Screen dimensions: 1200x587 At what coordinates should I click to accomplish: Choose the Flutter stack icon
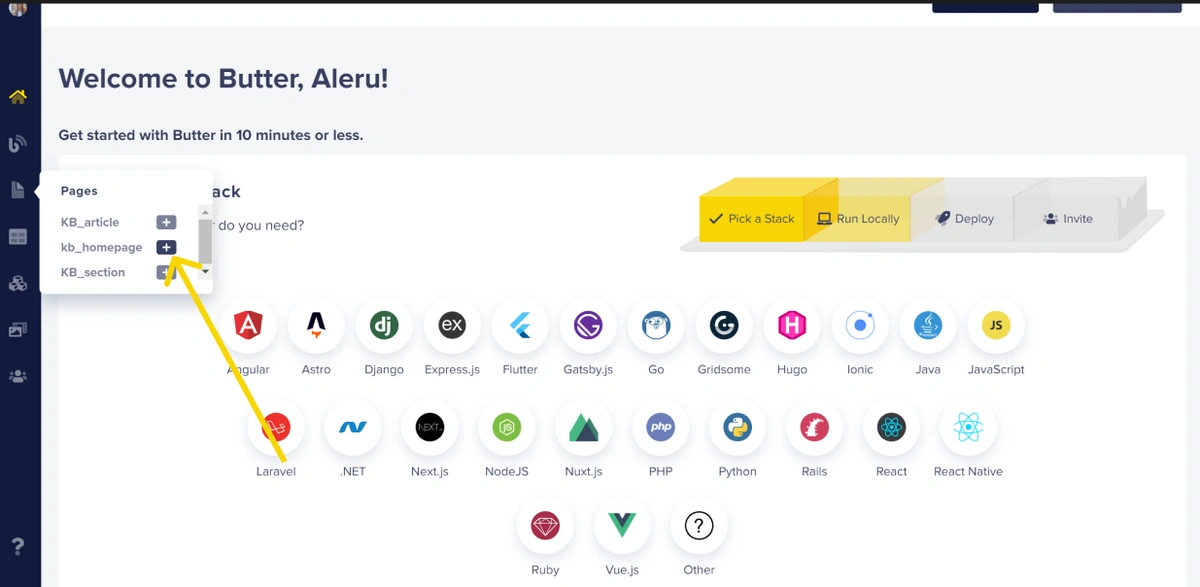click(520, 325)
